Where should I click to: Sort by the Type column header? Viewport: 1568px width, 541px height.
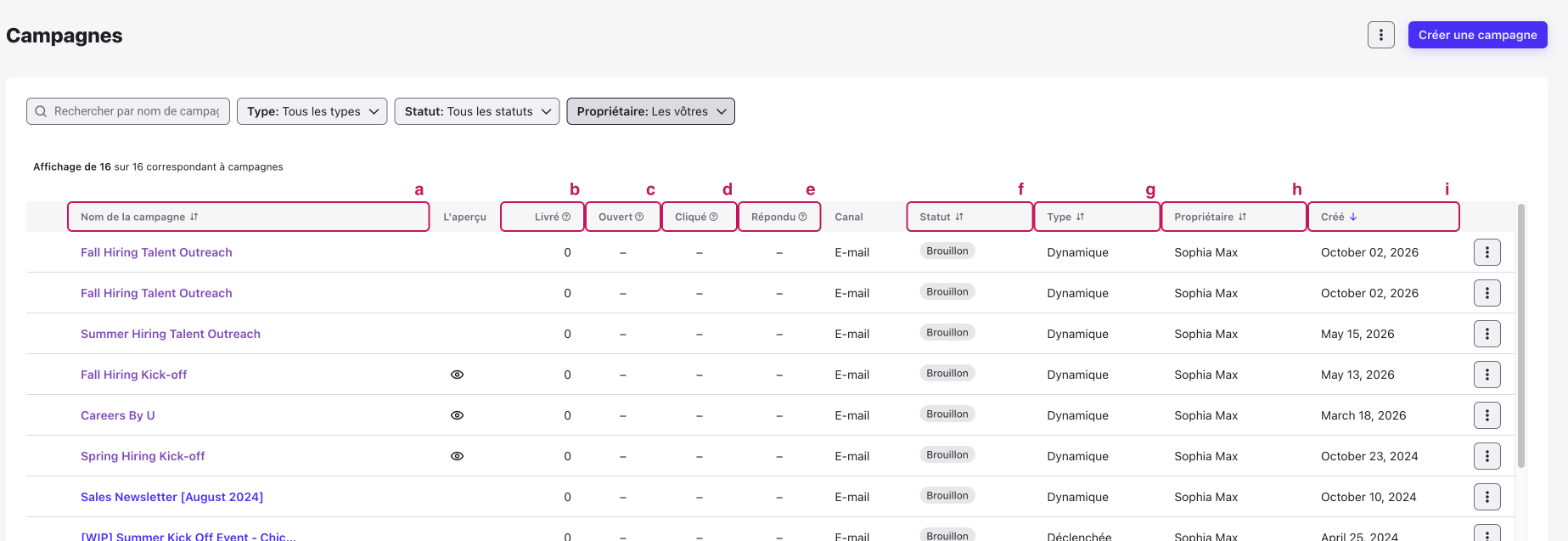click(x=1081, y=216)
